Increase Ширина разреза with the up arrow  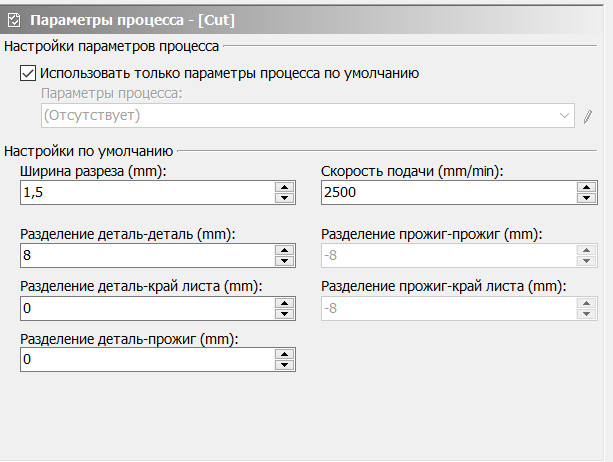284,187
